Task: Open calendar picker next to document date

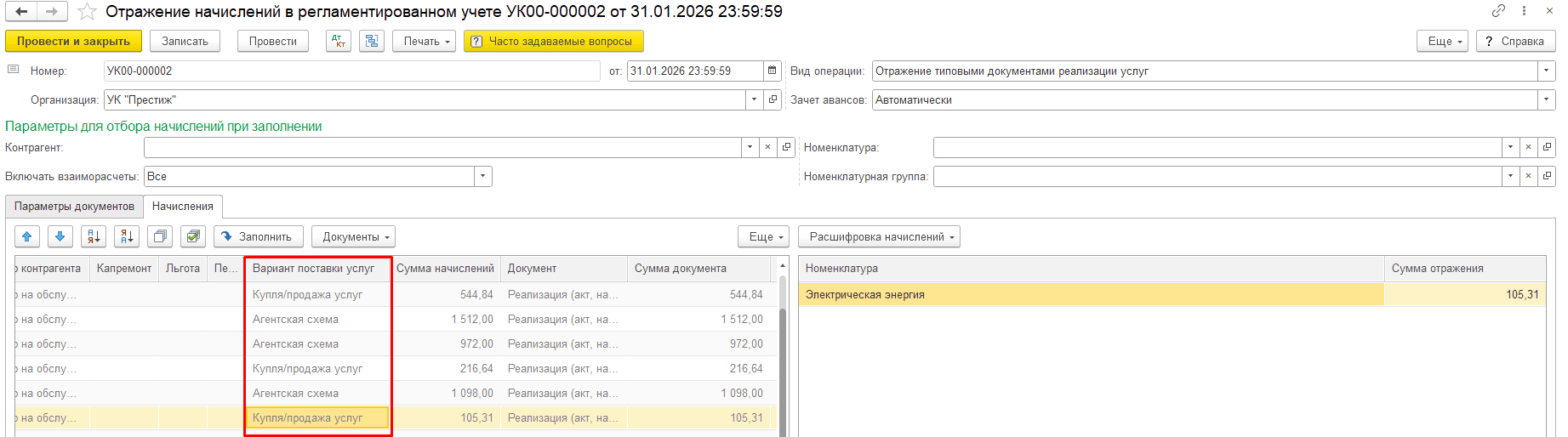Action: pyautogui.click(x=772, y=71)
